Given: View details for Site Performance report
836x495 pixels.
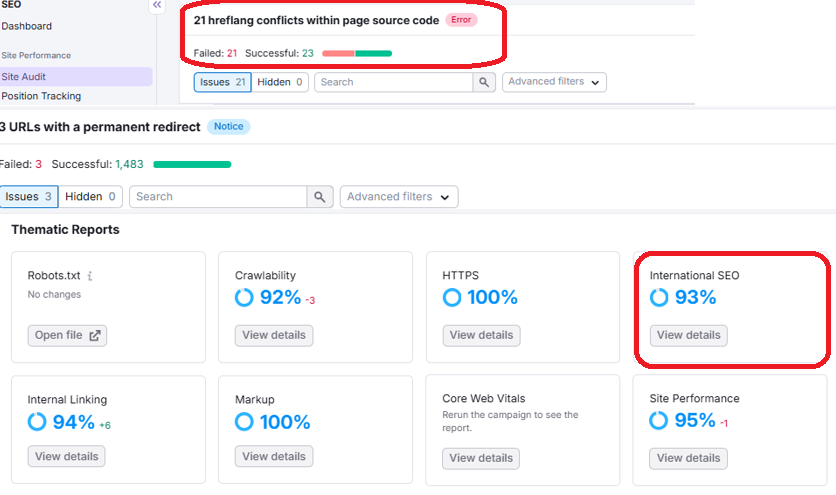Looking at the screenshot, I should click(x=688, y=458).
